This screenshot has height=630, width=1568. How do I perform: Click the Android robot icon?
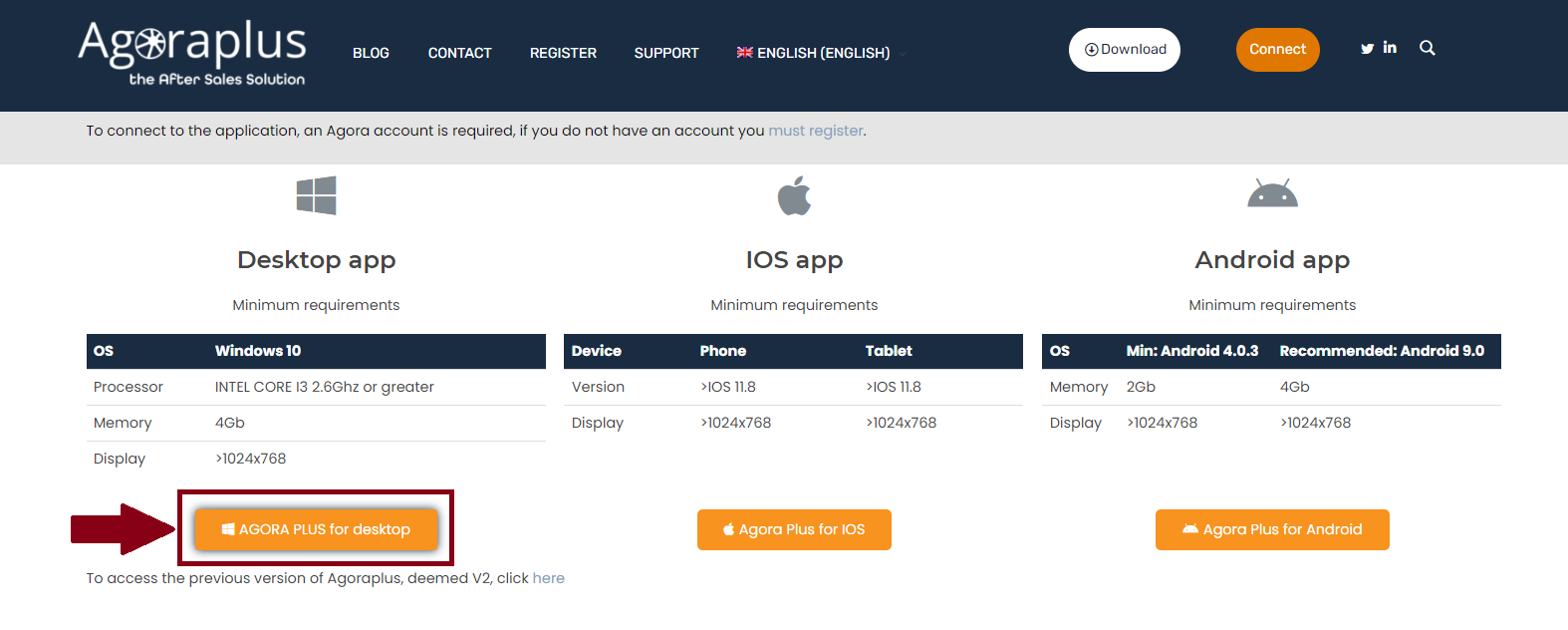pyautogui.click(x=1272, y=193)
